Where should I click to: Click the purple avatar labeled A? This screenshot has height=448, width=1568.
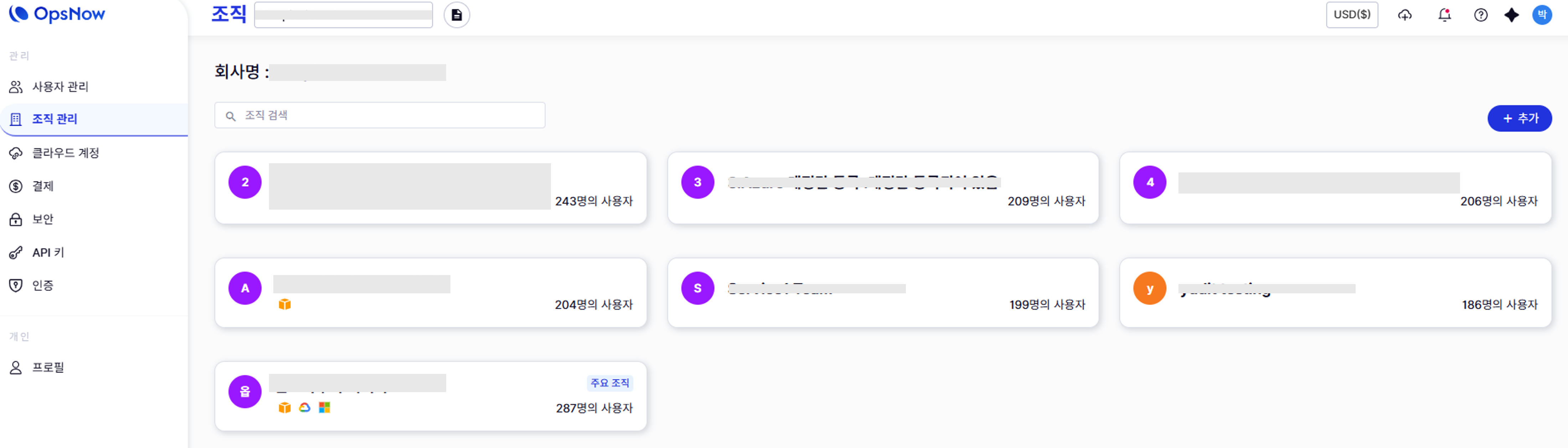pos(245,288)
